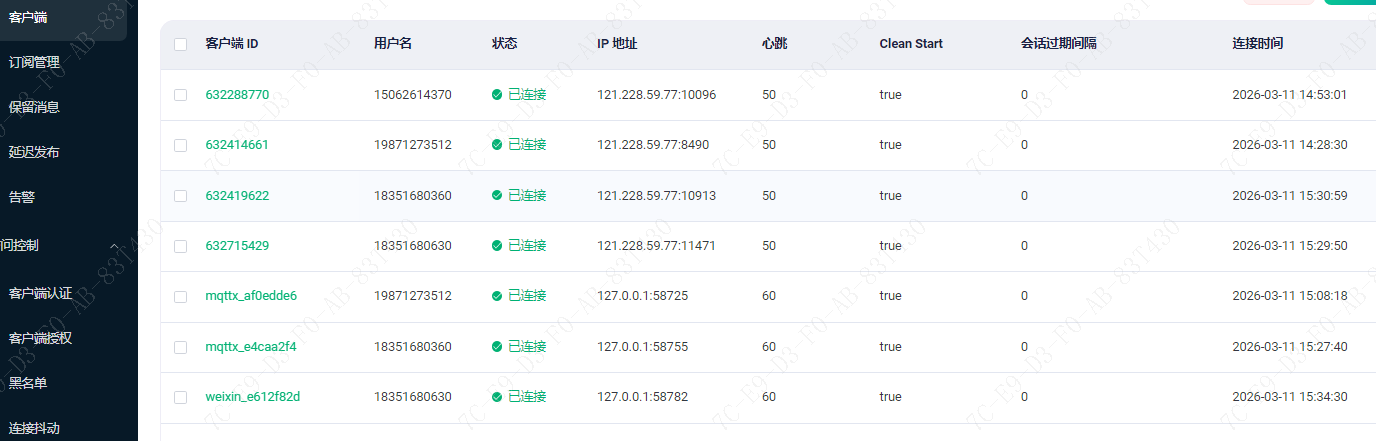Click connected status icon for client 632288770
This screenshot has height=441, width=1376.
497,95
